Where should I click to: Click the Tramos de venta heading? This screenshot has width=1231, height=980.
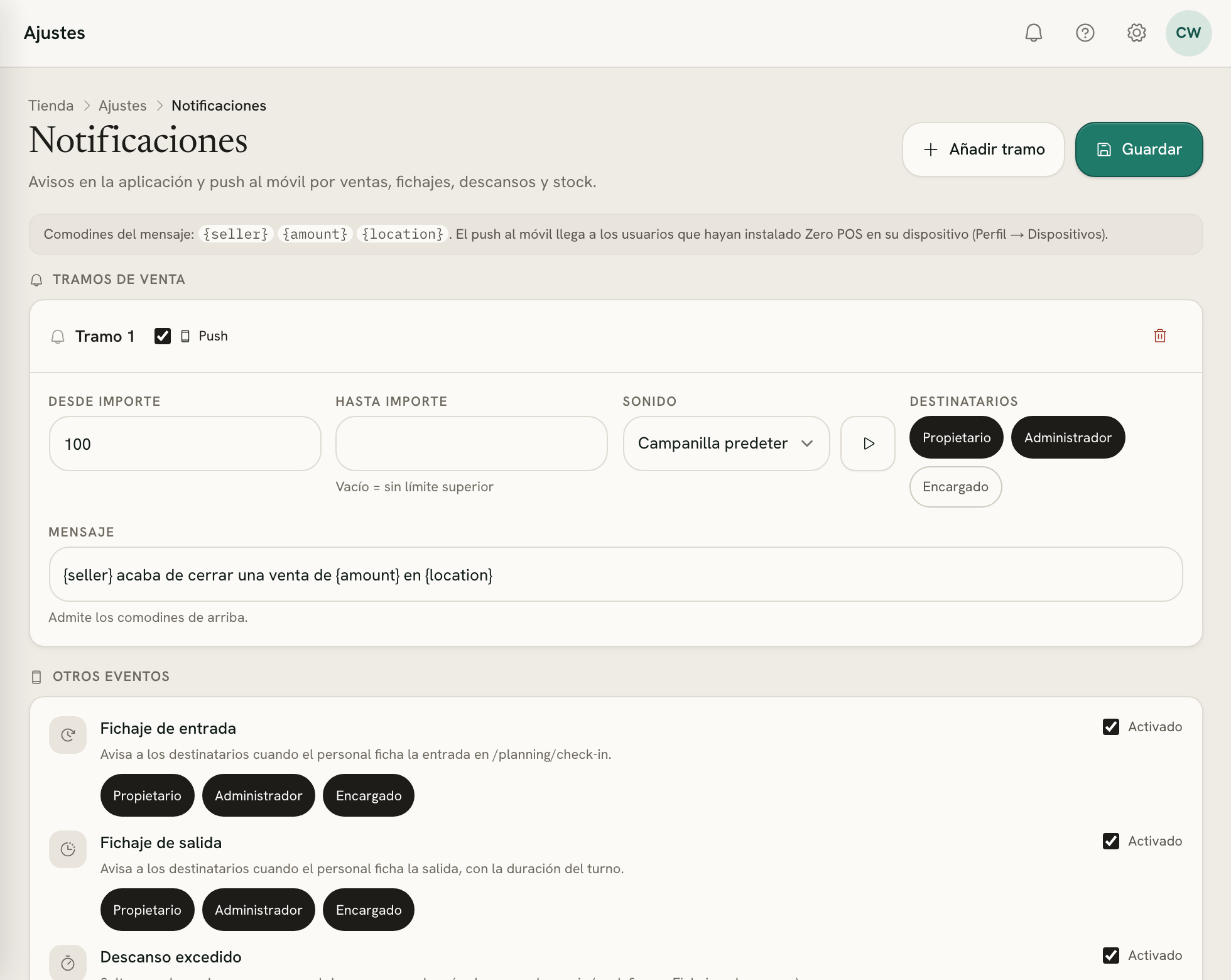(x=119, y=280)
